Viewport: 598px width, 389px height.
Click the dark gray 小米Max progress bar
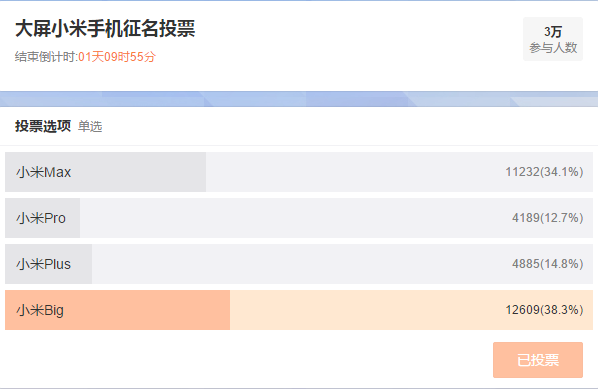[x=105, y=172]
